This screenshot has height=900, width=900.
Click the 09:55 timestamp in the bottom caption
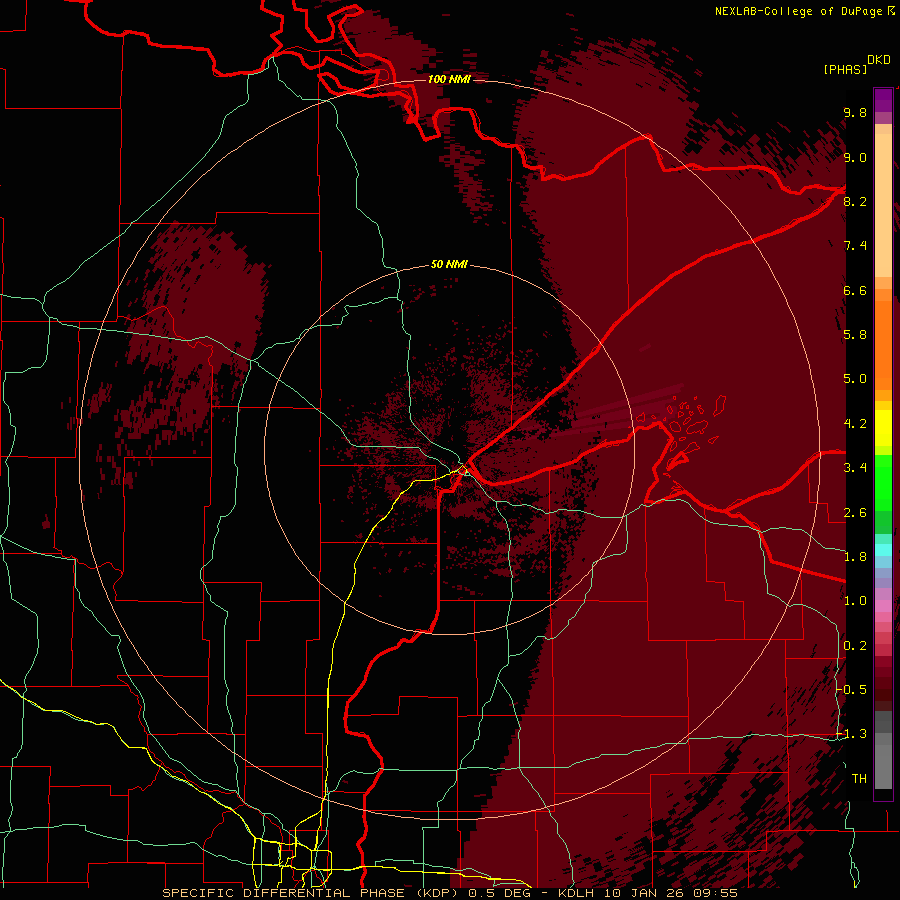(x=718, y=893)
